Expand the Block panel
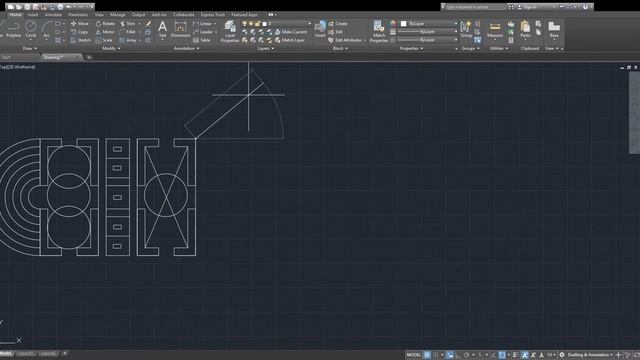Viewport: 640px width, 360px height. point(340,49)
